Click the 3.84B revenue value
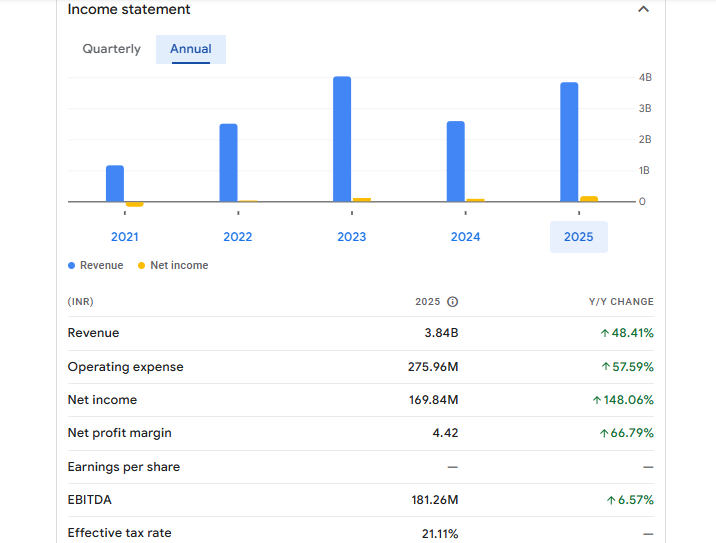 441,333
